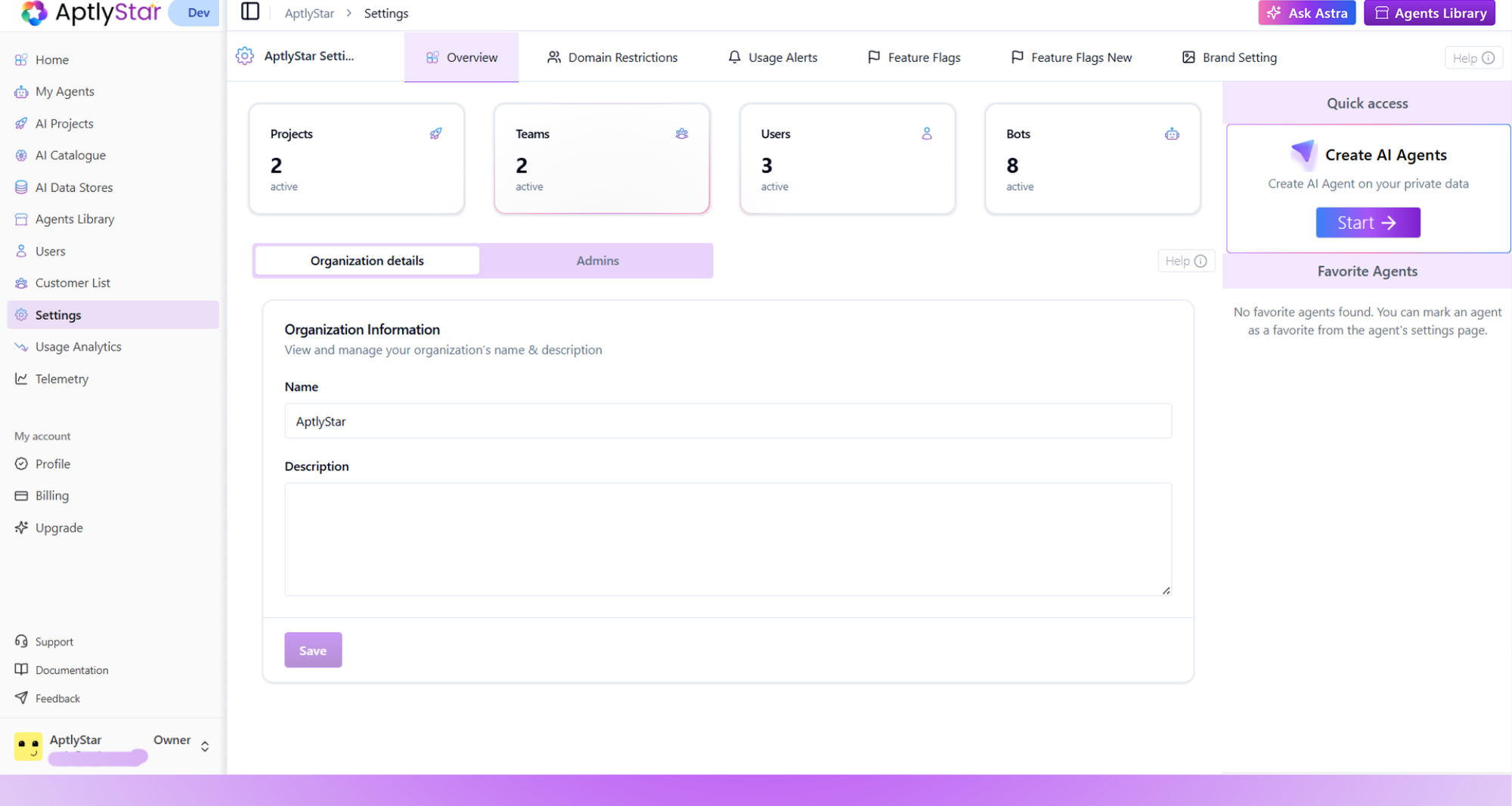
Task: View Usage Analytics
Action: (x=78, y=346)
